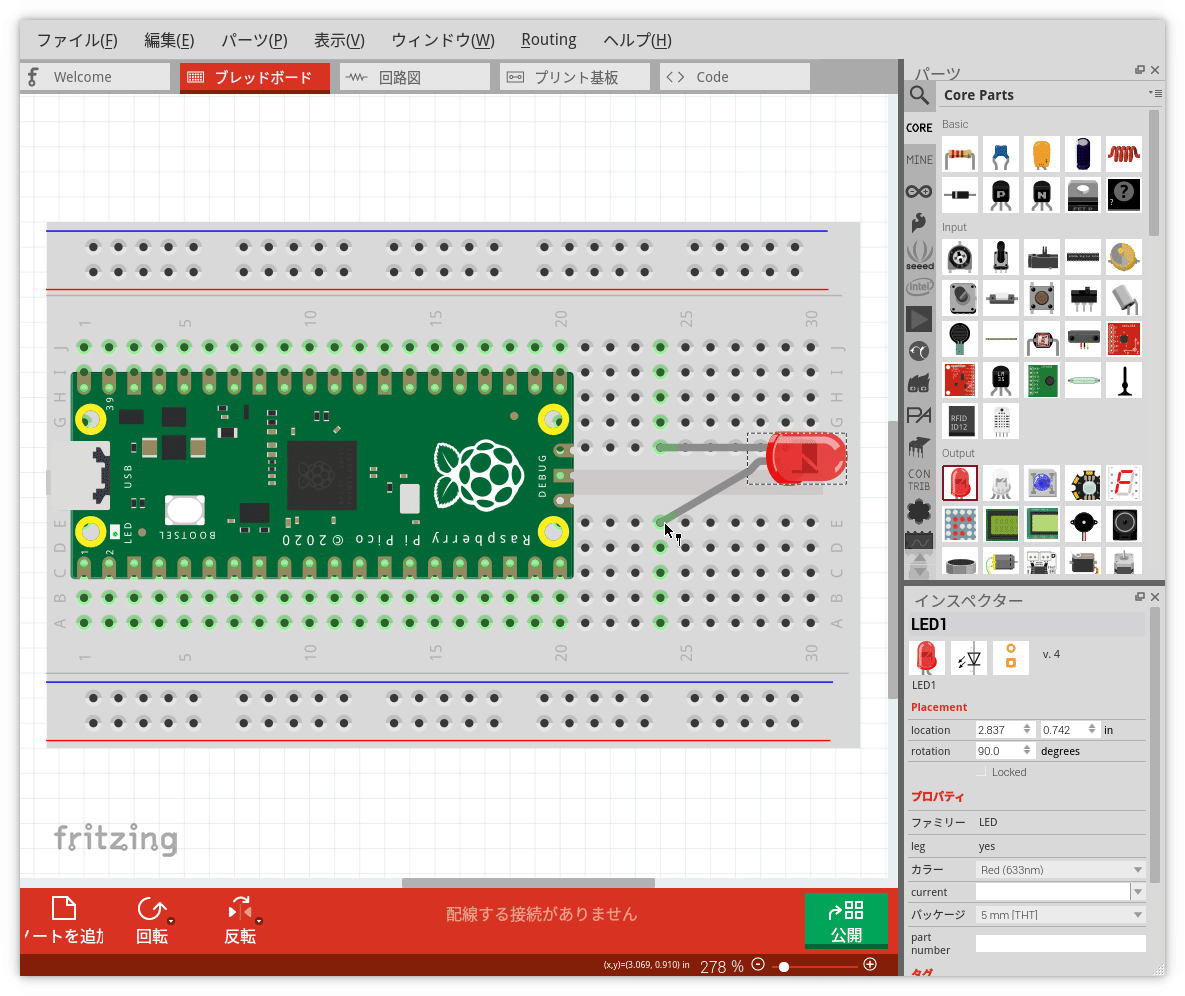
Task: Click the 278 % zoom value
Action: coord(722,967)
